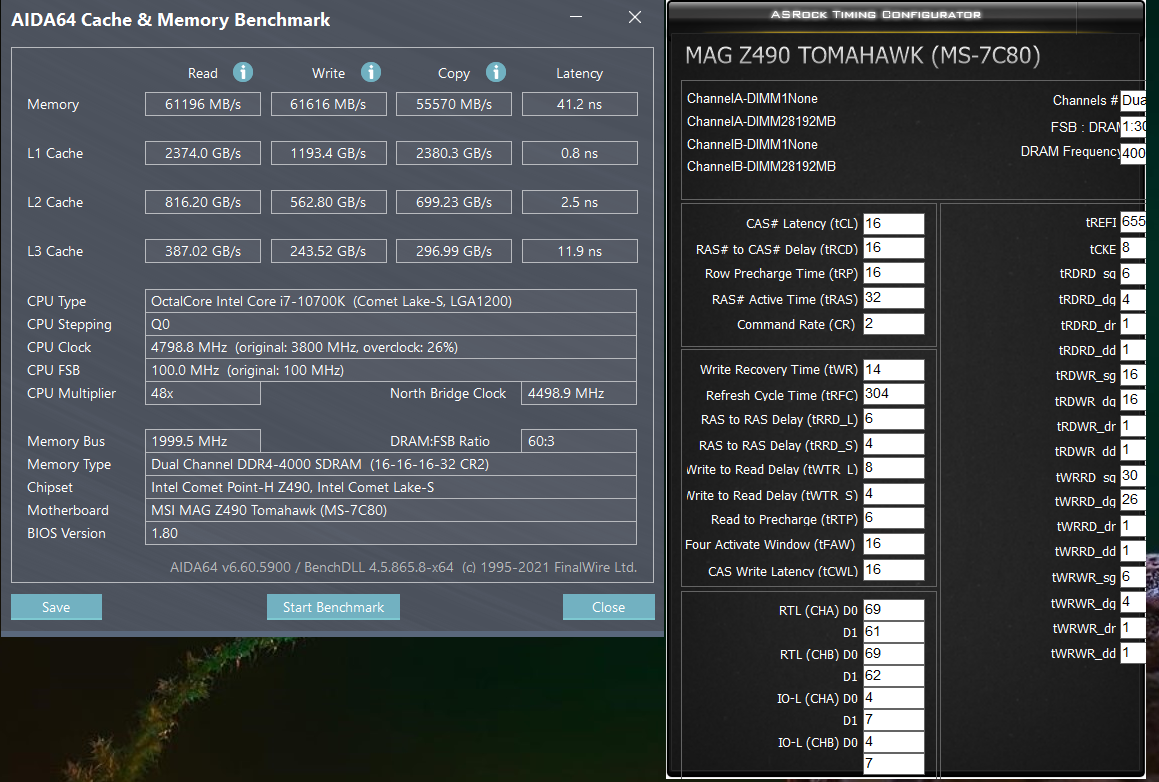Viewport: 1159px width, 782px height.
Task: Click Read to Precharge (tRTP) field
Action: click(894, 518)
